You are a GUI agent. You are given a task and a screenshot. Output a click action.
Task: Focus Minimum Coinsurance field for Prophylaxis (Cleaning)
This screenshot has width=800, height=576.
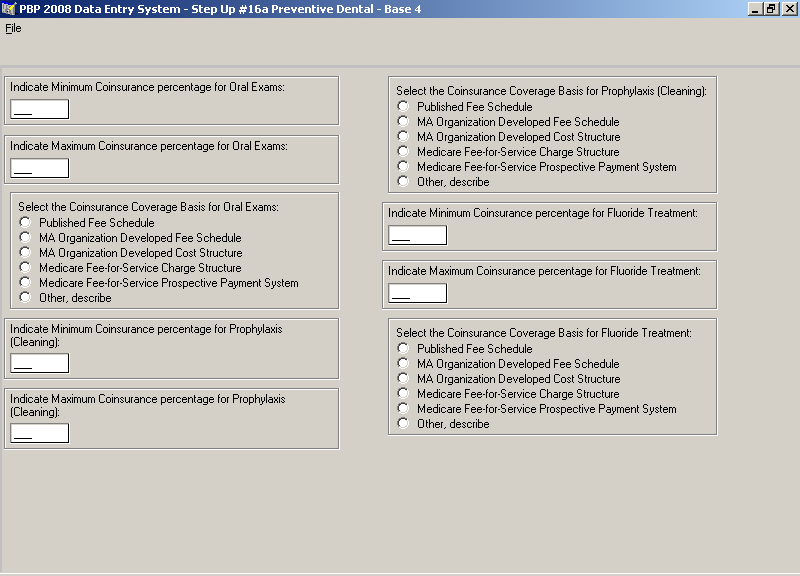[x=39, y=363]
